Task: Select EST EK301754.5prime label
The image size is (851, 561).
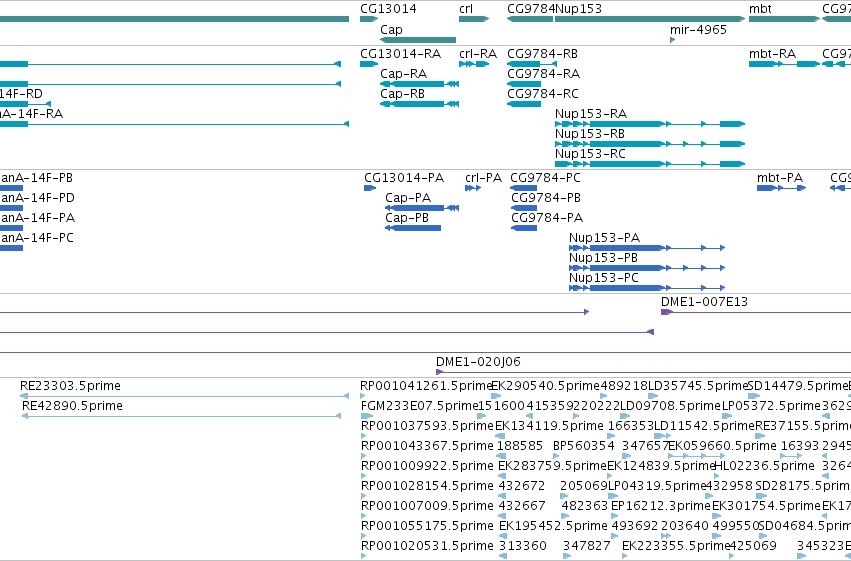Action: (766, 506)
